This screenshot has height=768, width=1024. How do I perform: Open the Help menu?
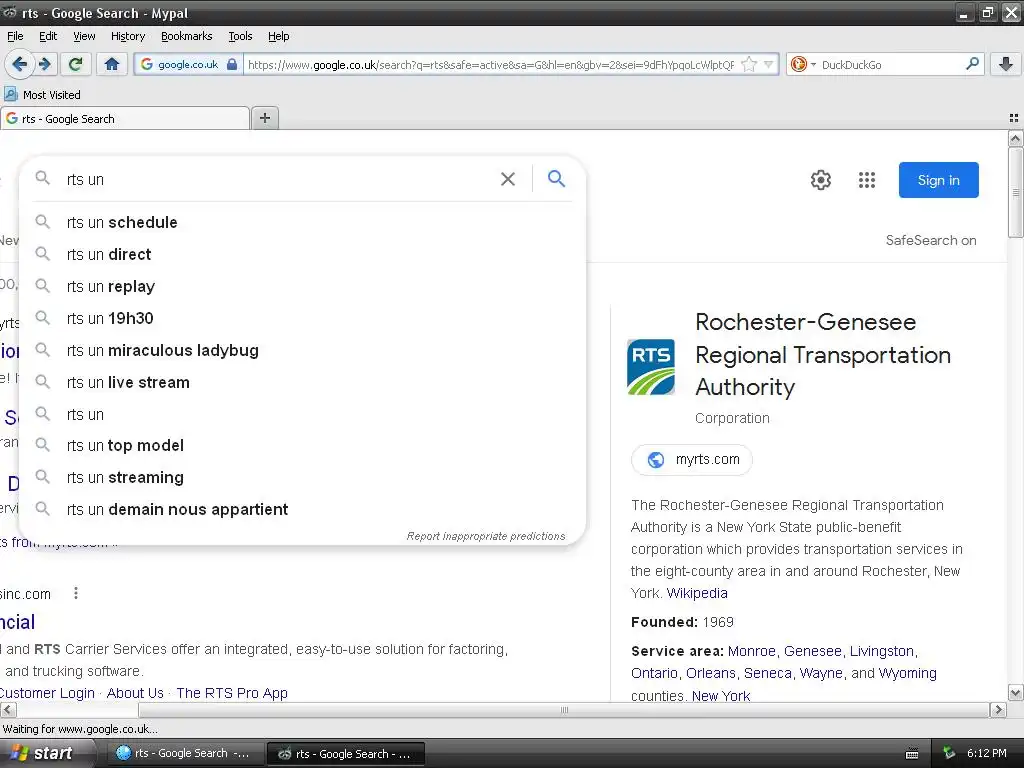point(278,36)
